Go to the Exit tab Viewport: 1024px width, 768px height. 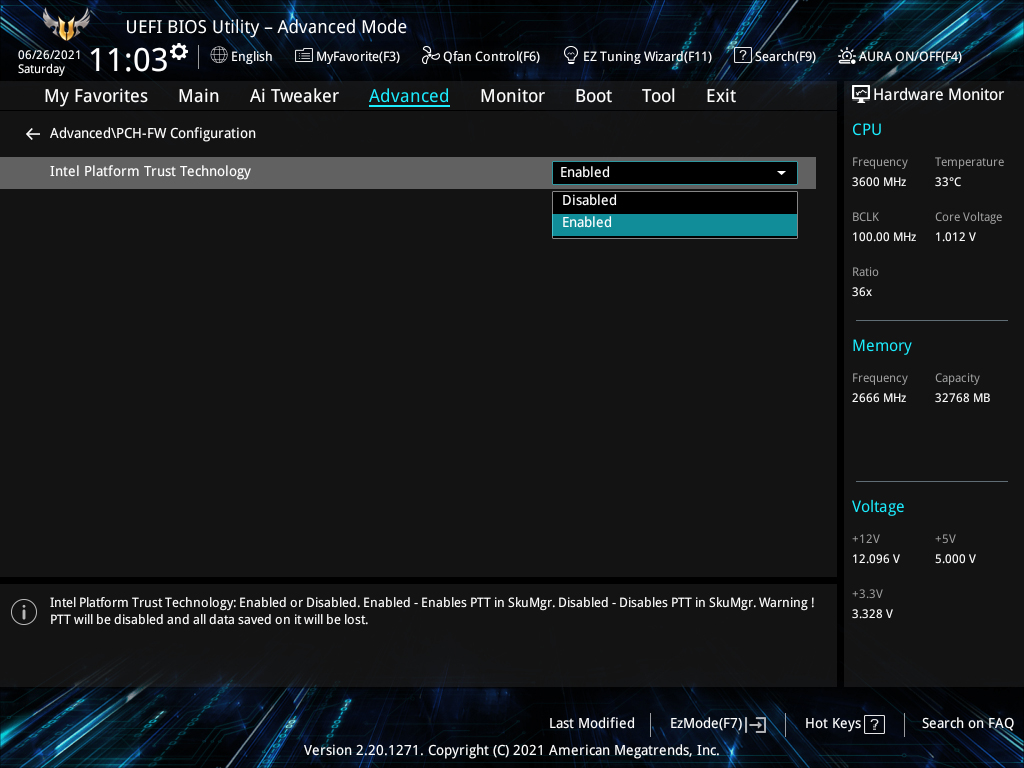pos(721,96)
